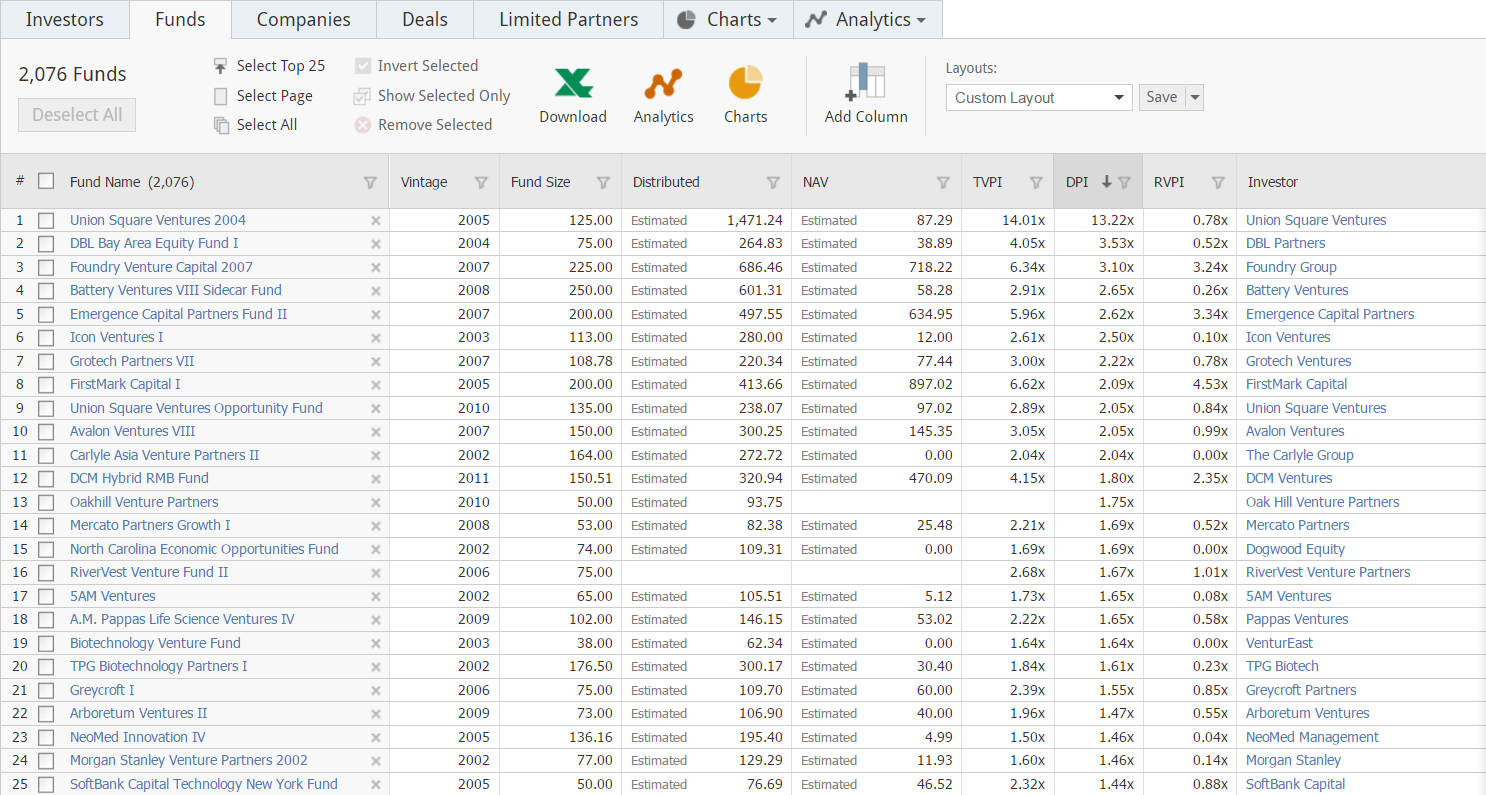Click the 1,471.24 distributed value
This screenshot has height=795, width=1486.
(x=755, y=220)
